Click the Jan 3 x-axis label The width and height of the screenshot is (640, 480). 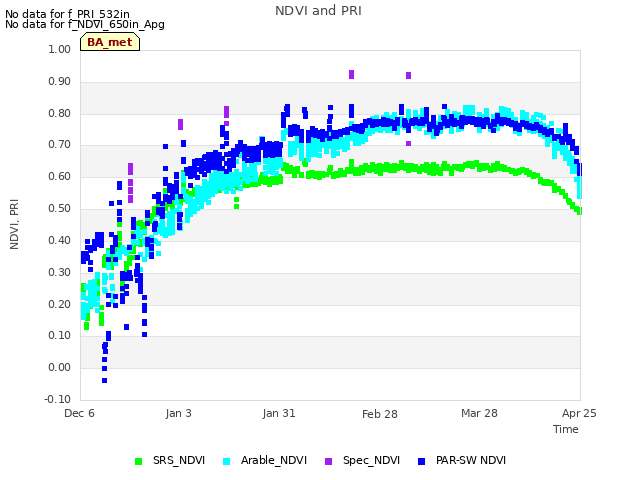click(x=178, y=413)
